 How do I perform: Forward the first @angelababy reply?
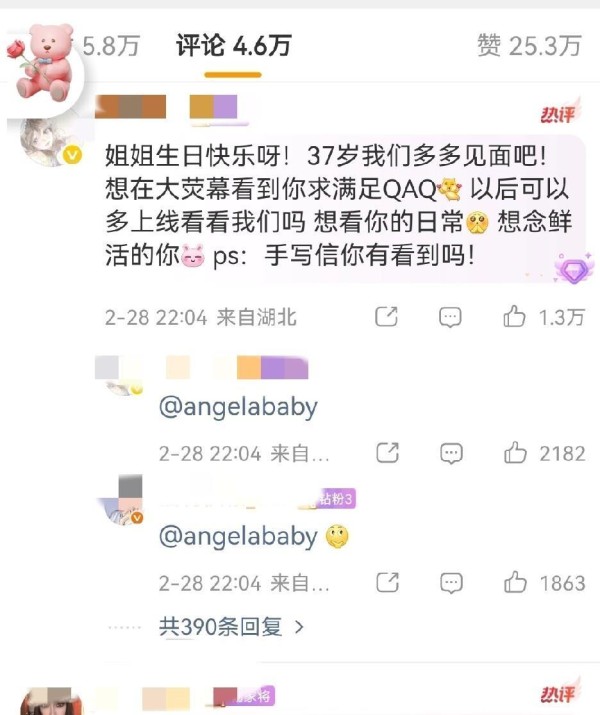[x=388, y=453]
